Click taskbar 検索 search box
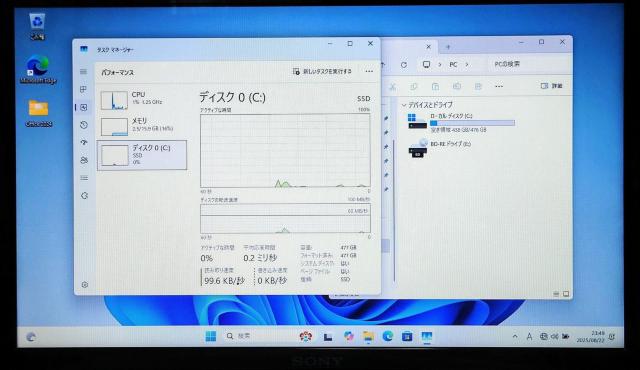The width and height of the screenshot is (640, 370). pyautogui.click(x=259, y=336)
